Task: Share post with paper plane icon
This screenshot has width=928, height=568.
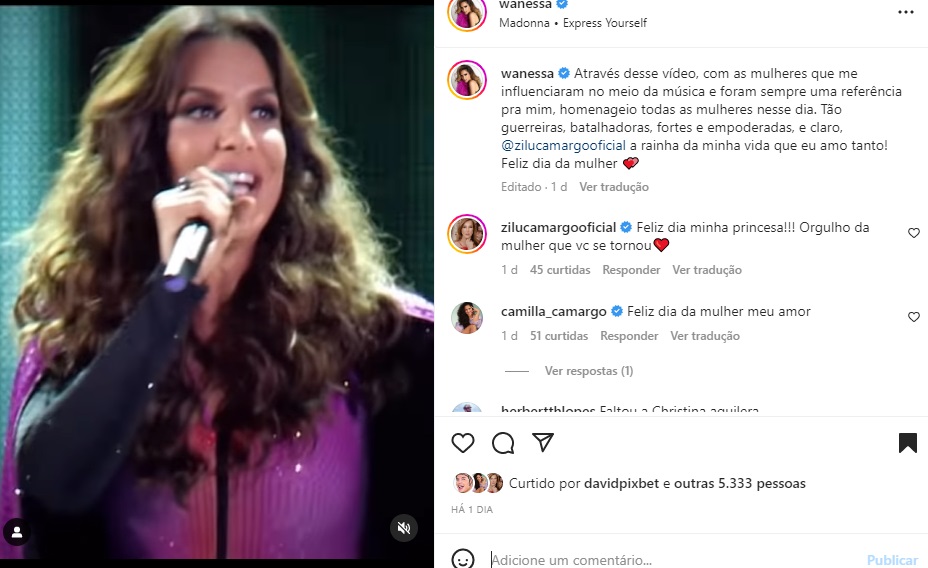Action: [543, 443]
